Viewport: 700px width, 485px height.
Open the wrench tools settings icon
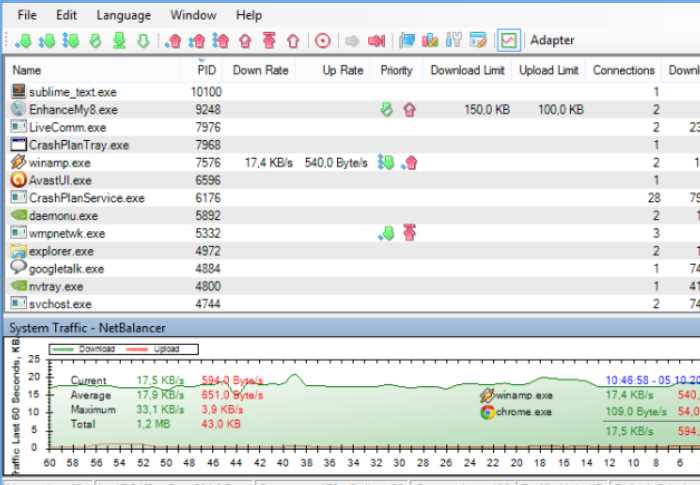tap(454, 41)
